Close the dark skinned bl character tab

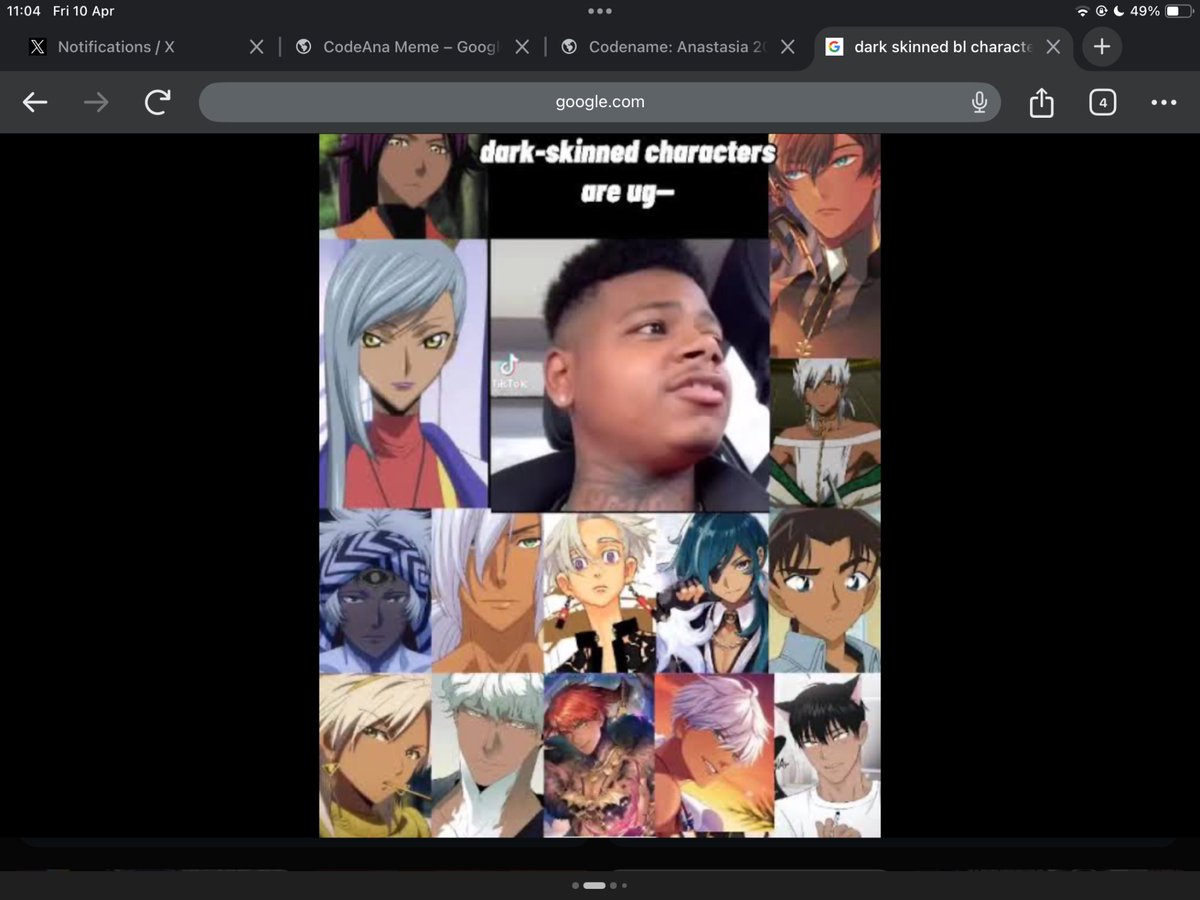(x=1053, y=47)
